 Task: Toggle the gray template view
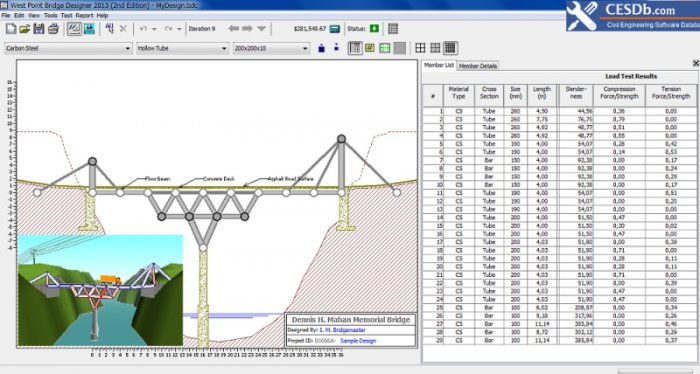pyautogui.click(x=400, y=48)
